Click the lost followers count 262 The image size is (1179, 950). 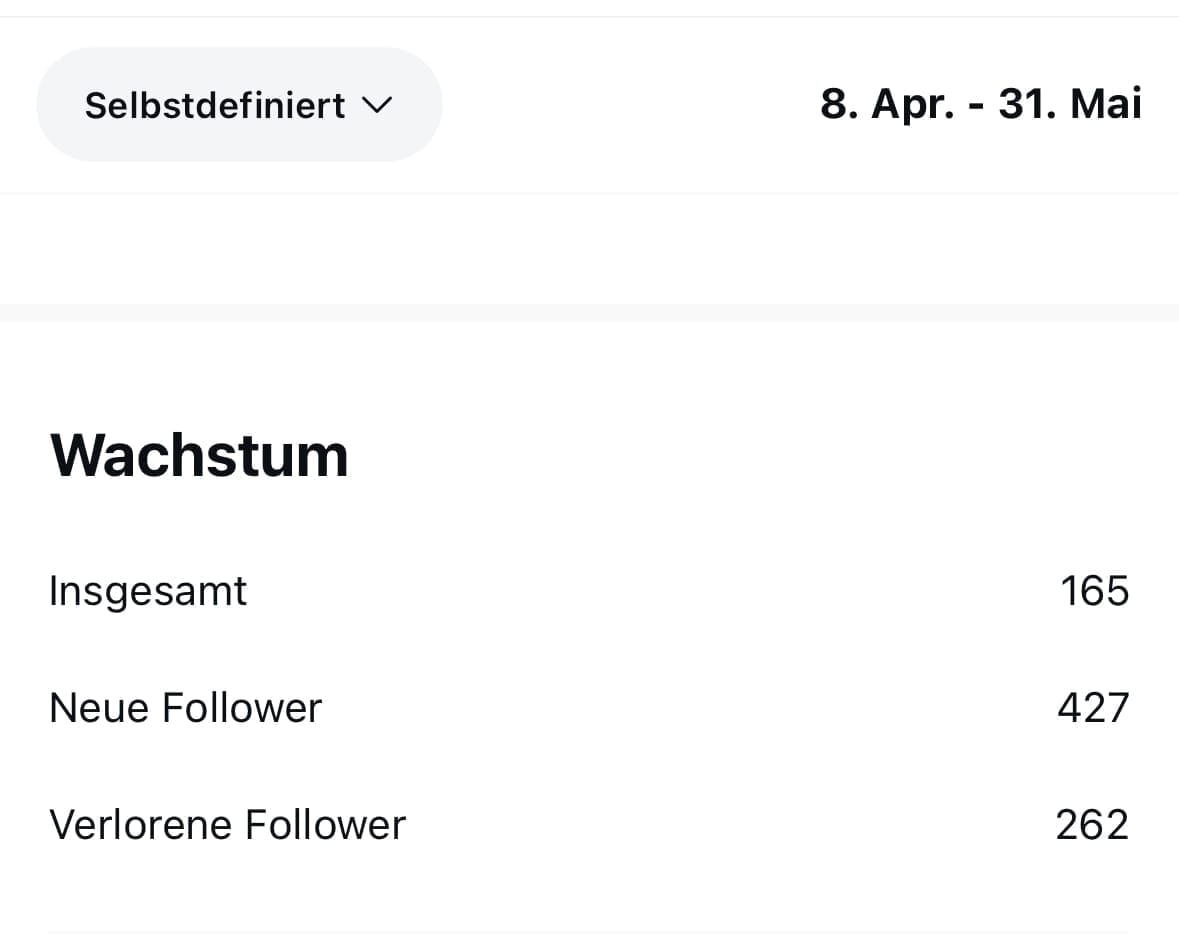pos(1092,825)
